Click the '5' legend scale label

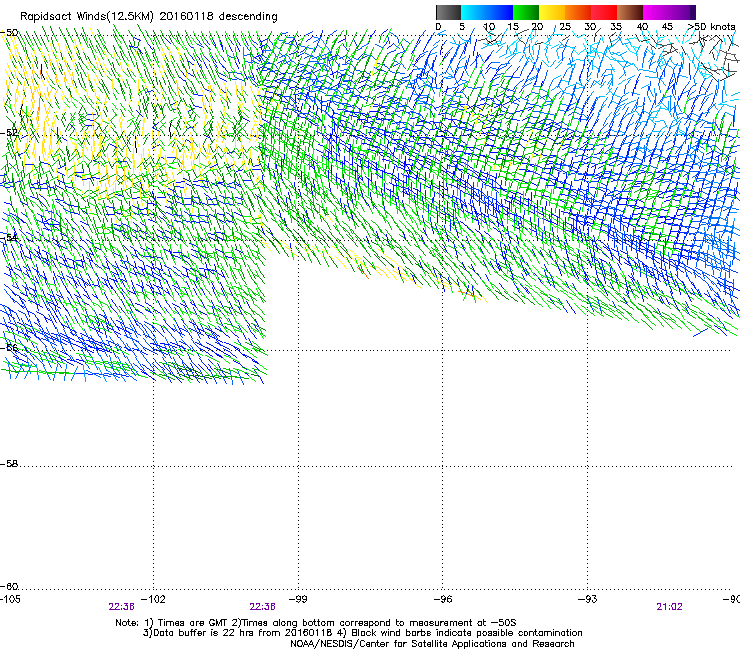pos(462,27)
